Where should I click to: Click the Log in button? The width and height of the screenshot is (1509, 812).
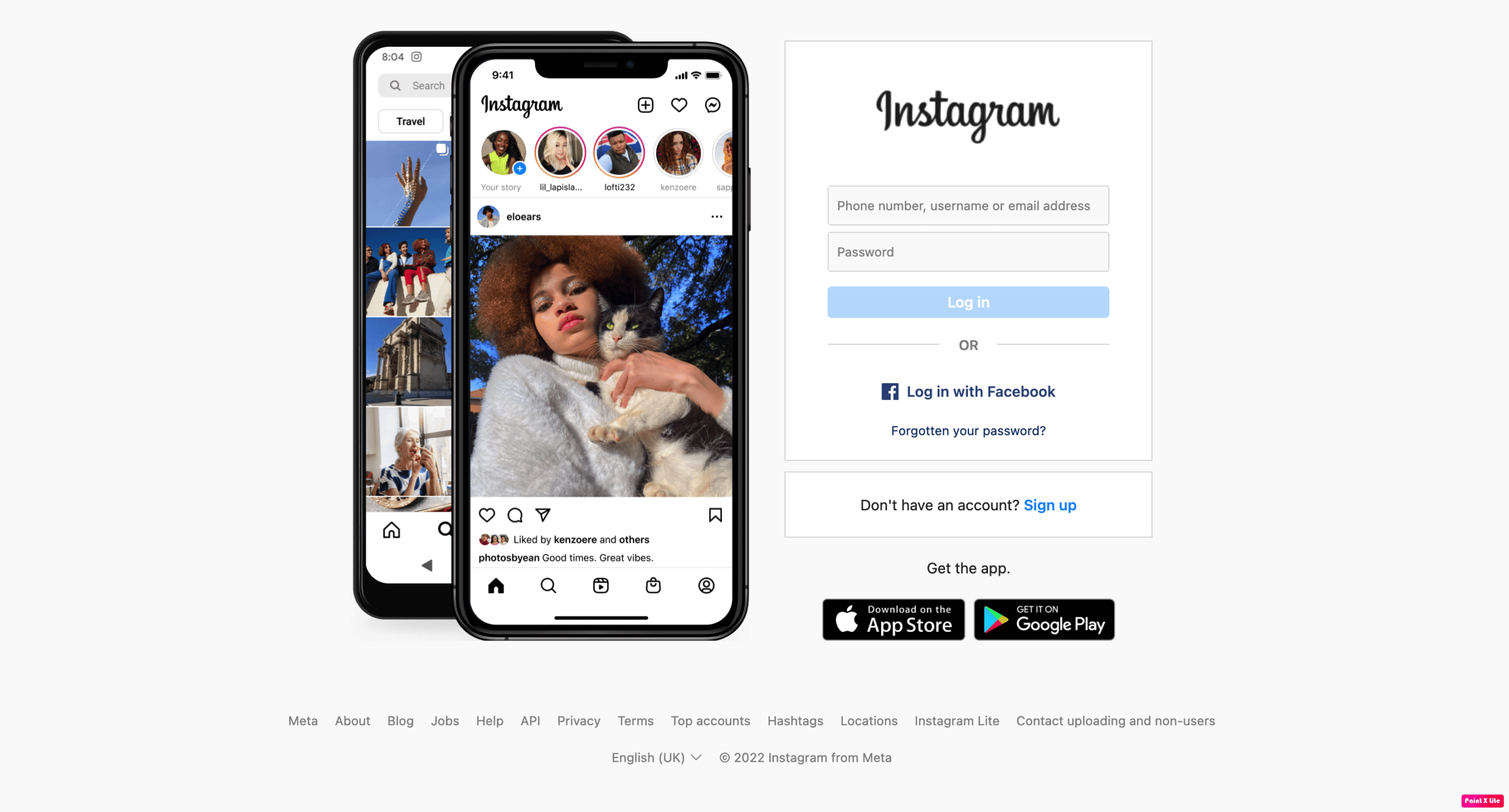pyautogui.click(x=968, y=302)
